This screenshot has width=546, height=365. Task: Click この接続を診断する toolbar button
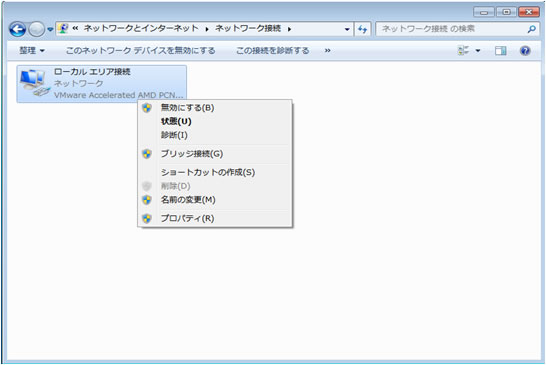(273, 51)
